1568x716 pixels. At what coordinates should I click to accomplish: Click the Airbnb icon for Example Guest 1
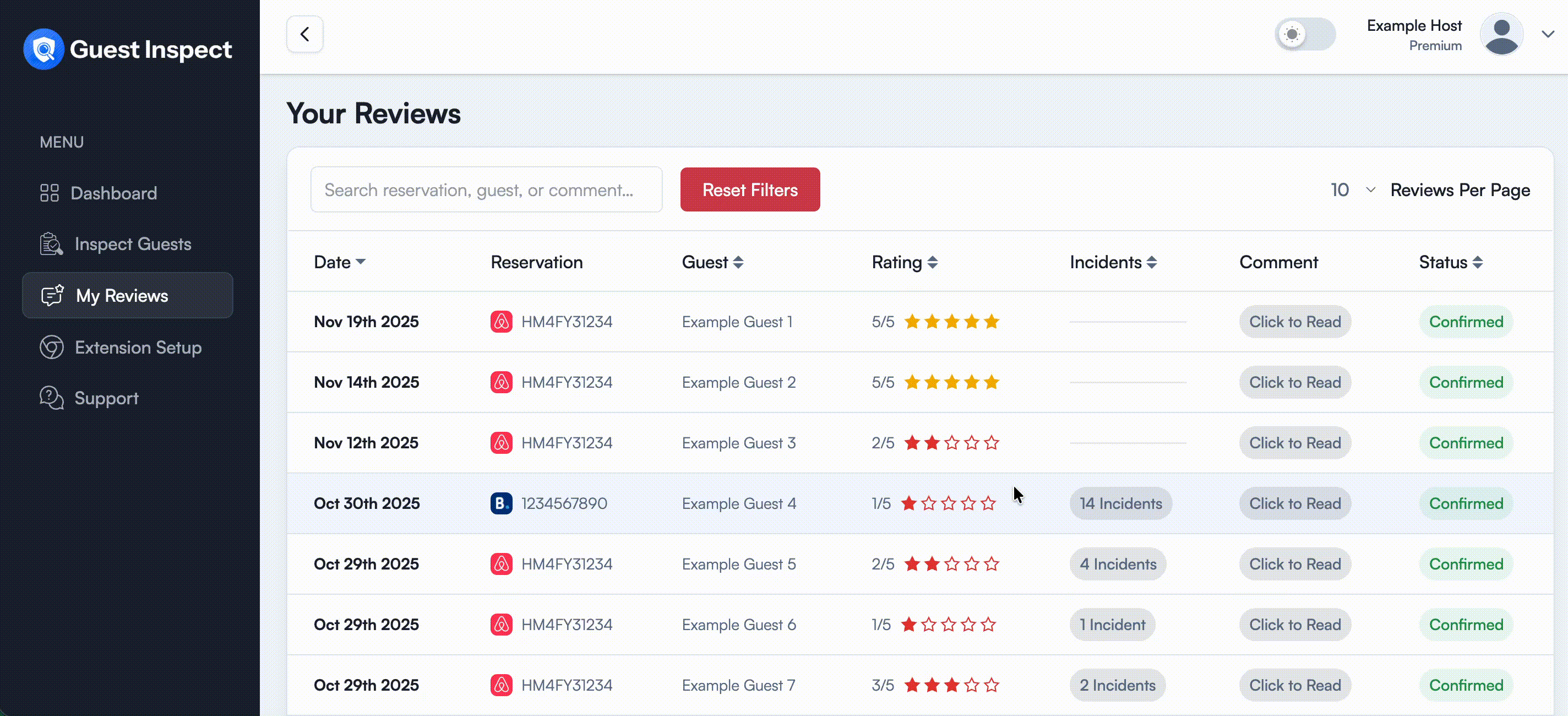click(501, 322)
